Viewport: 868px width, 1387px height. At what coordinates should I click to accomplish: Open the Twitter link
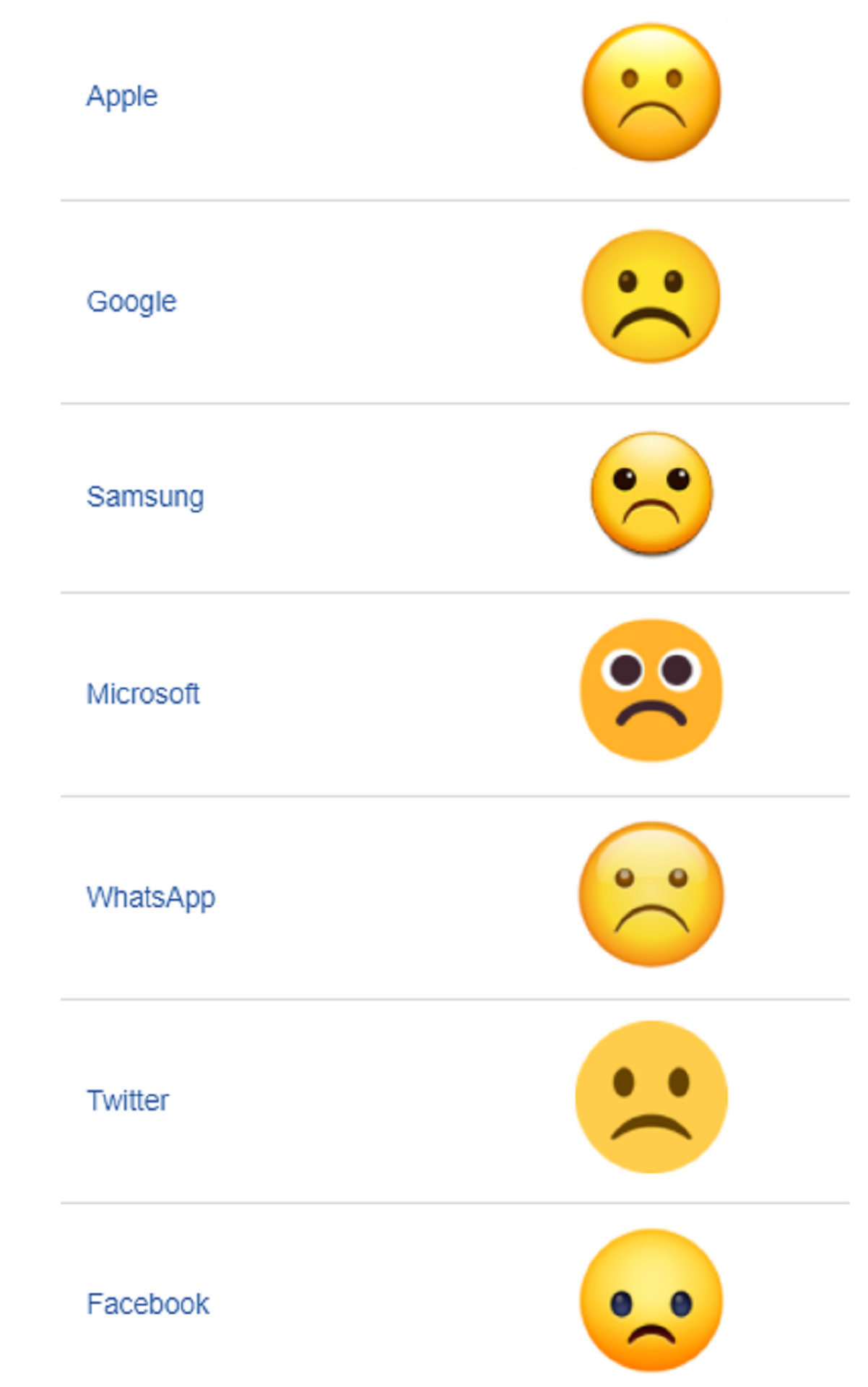pyautogui.click(x=128, y=1101)
